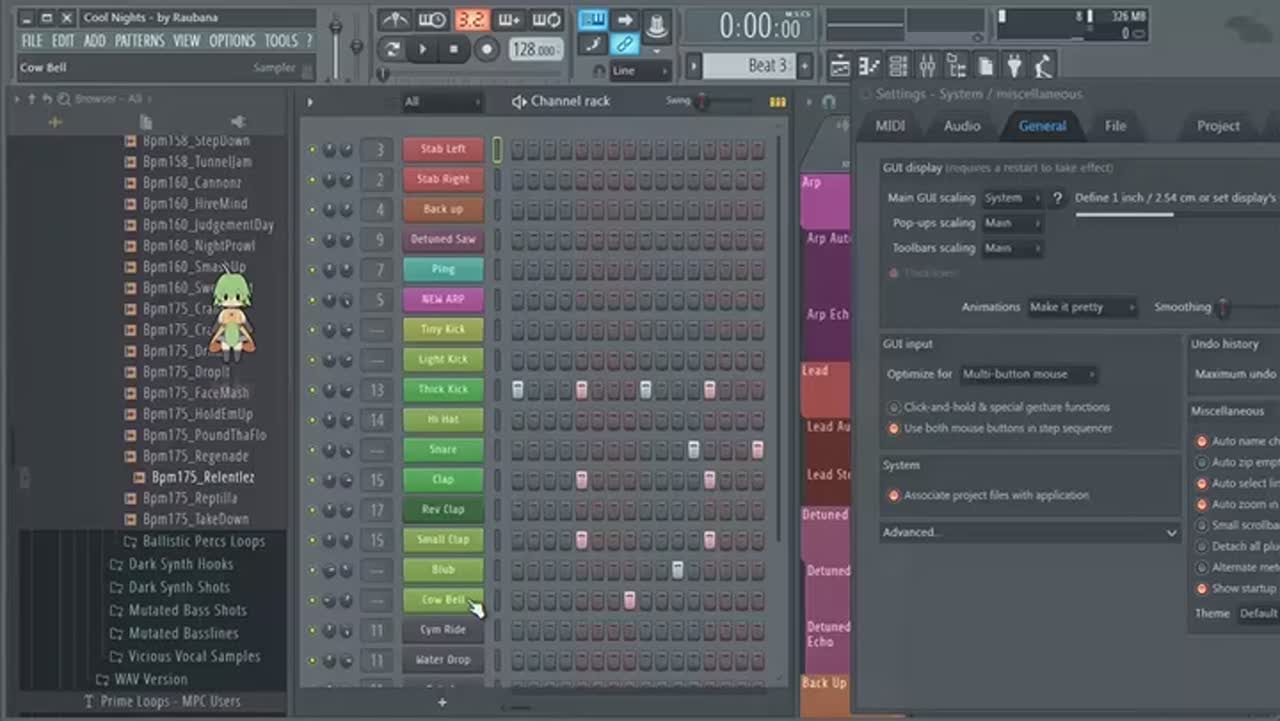Toggle Use both mouse buttons in step sequencer
1280x721 pixels.
(894, 429)
